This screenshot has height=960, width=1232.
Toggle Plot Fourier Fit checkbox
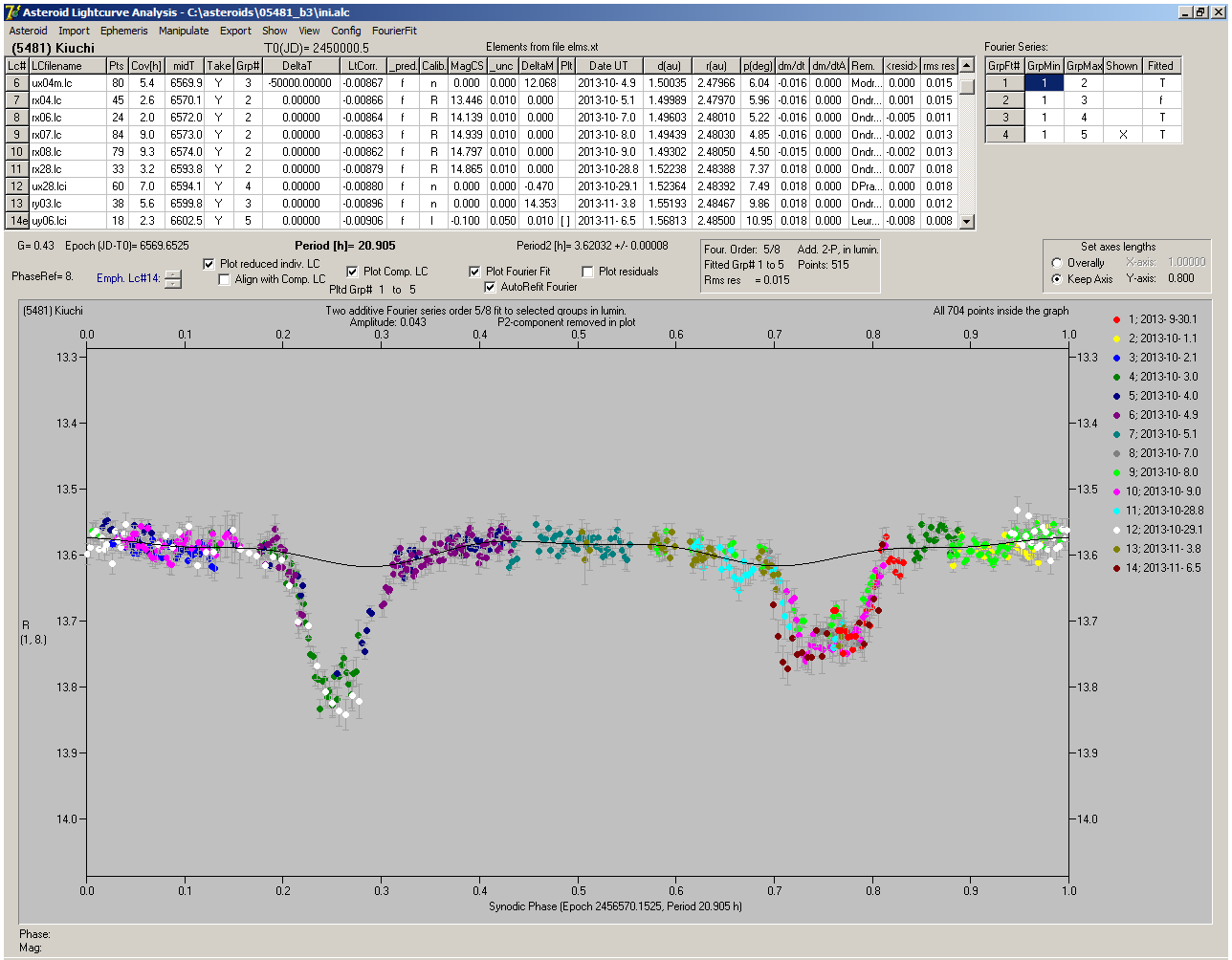pyautogui.click(x=475, y=272)
